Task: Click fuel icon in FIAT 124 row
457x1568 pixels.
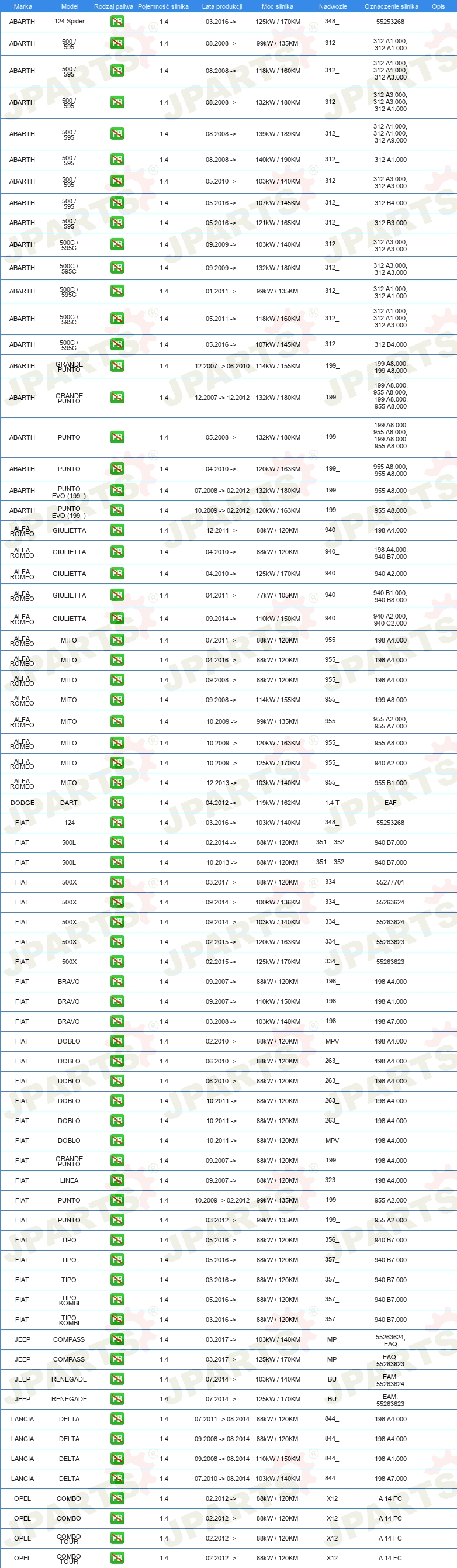Action: coord(117,823)
